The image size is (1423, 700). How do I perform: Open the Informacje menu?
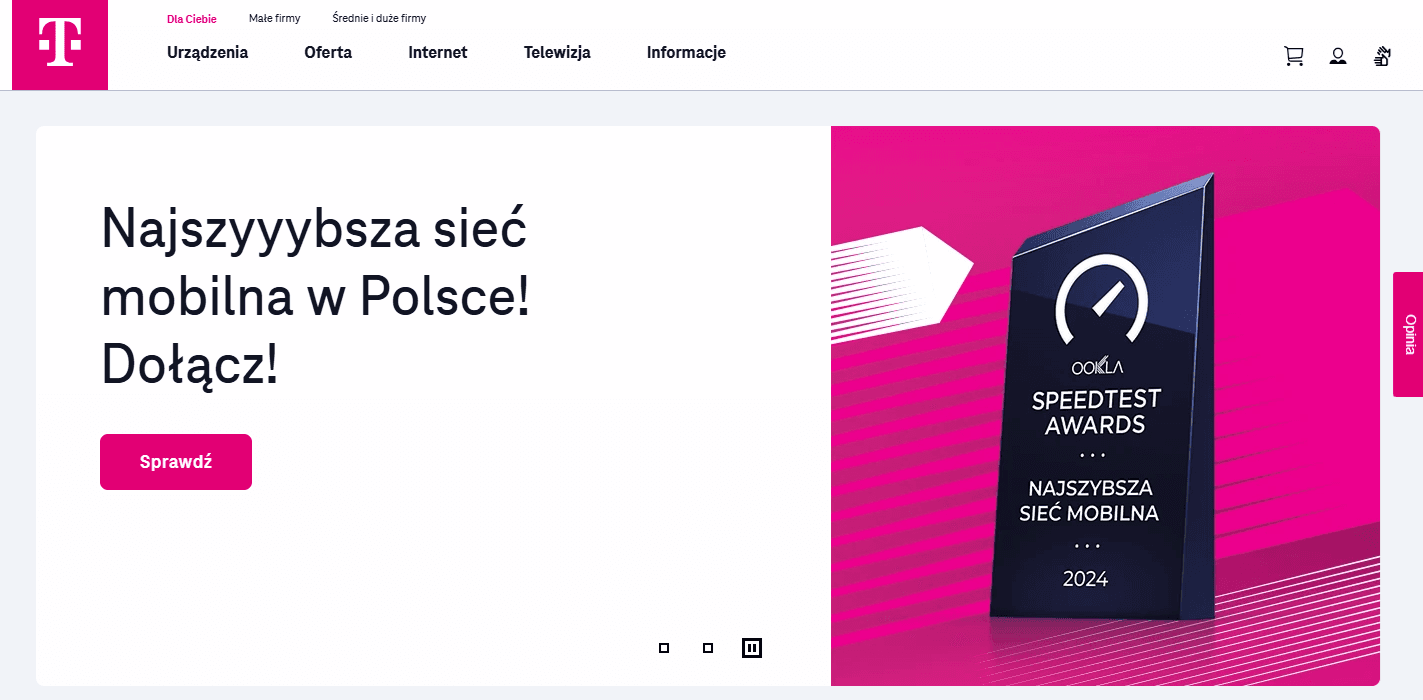click(x=686, y=53)
